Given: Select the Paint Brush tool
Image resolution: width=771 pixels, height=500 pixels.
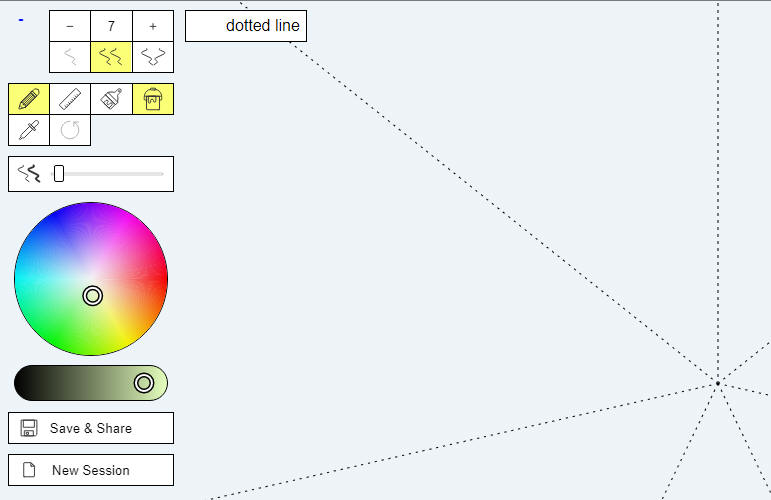Looking at the screenshot, I should tap(111, 99).
